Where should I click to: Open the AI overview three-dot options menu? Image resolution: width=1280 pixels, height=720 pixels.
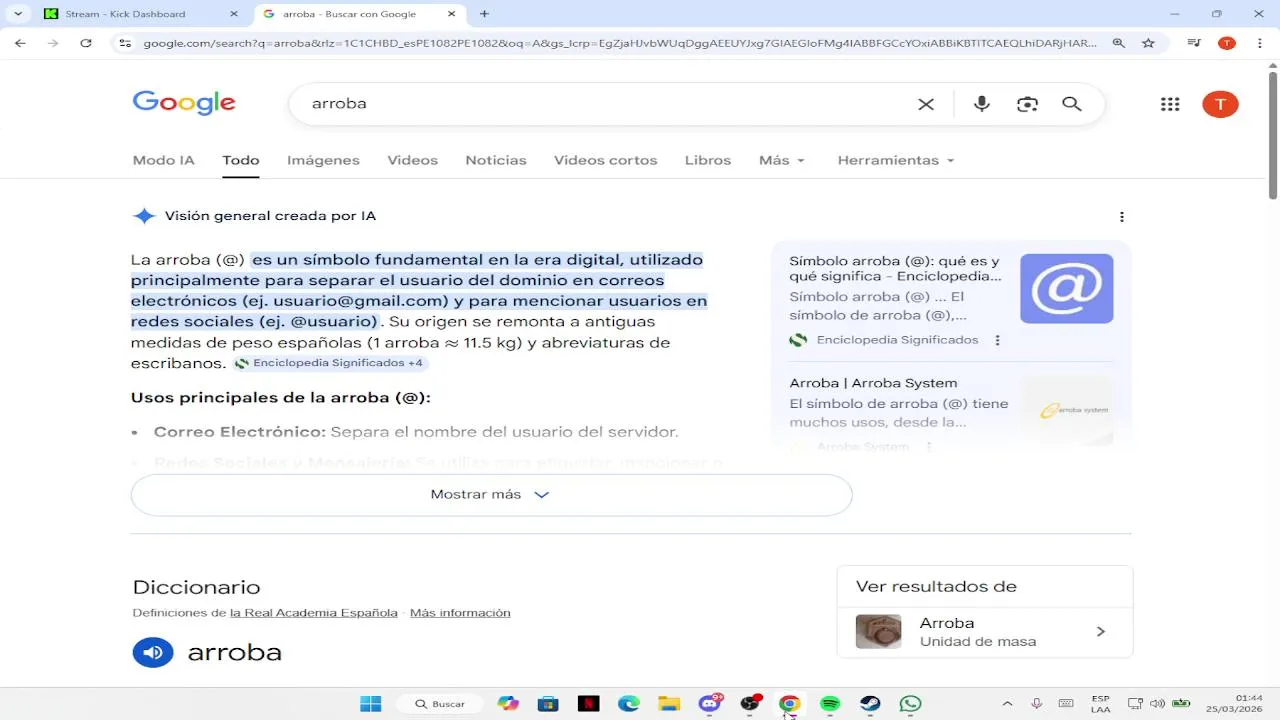(x=1122, y=217)
